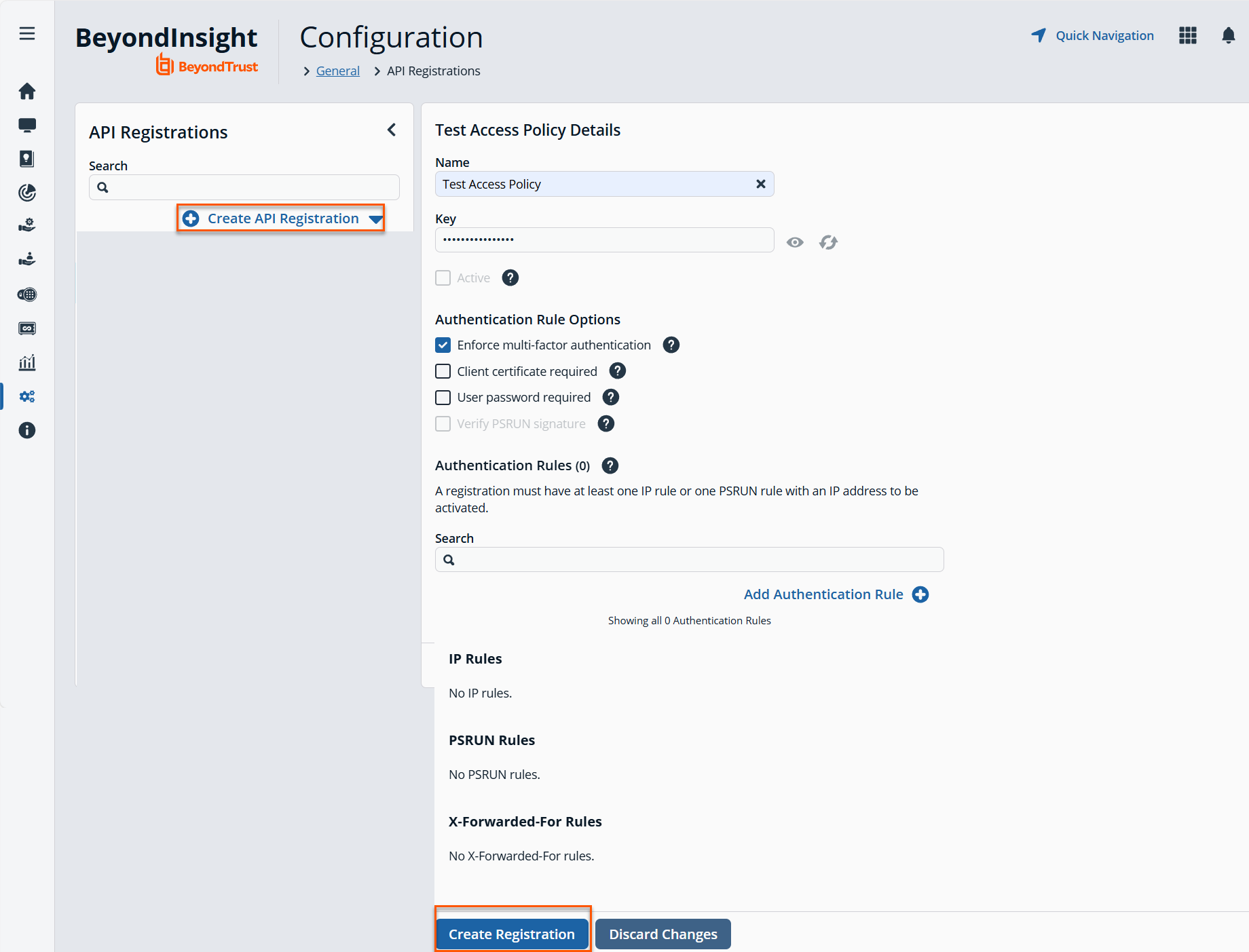Click Quick Navigation link
The image size is (1249, 952).
tap(1104, 35)
